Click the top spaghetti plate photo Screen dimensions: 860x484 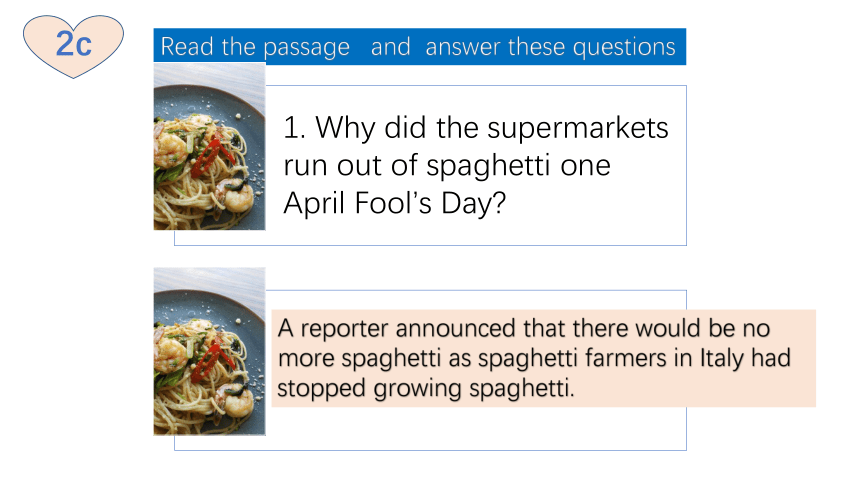210,147
